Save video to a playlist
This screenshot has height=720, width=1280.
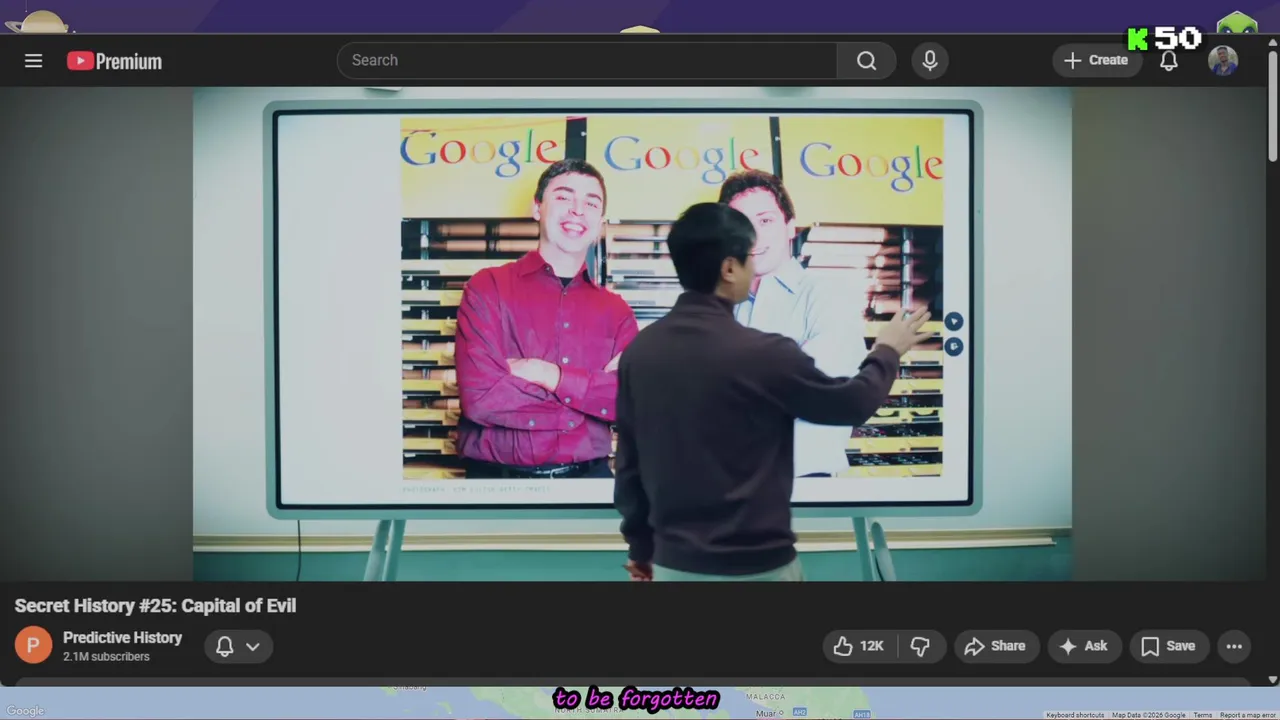pos(1169,646)
